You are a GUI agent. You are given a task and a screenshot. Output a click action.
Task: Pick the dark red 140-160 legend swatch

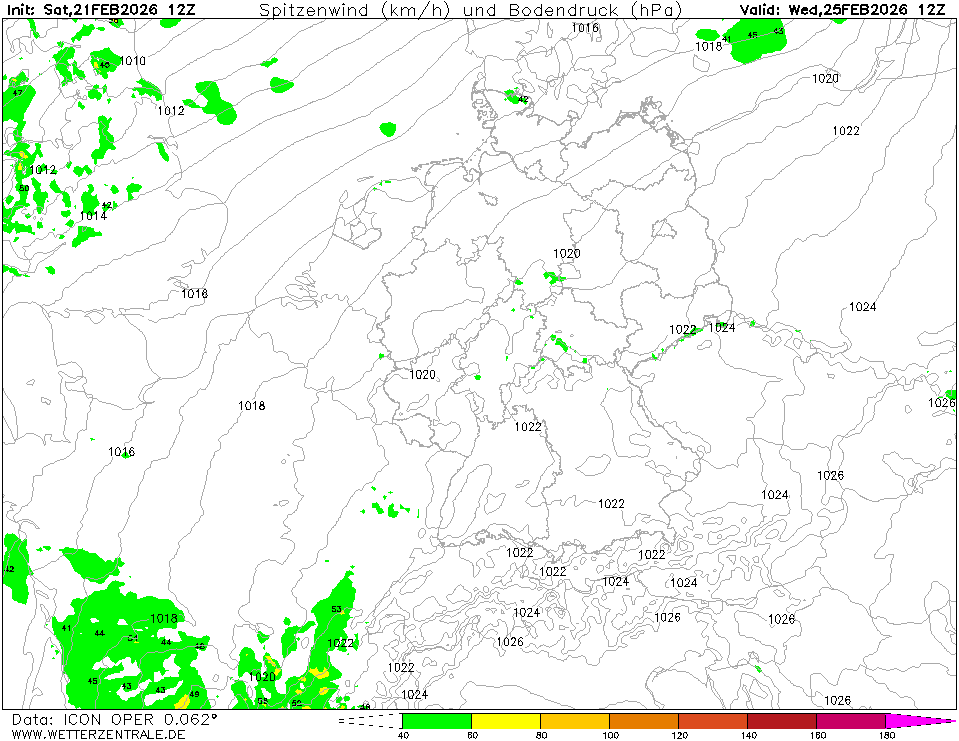tap(781, 720)
